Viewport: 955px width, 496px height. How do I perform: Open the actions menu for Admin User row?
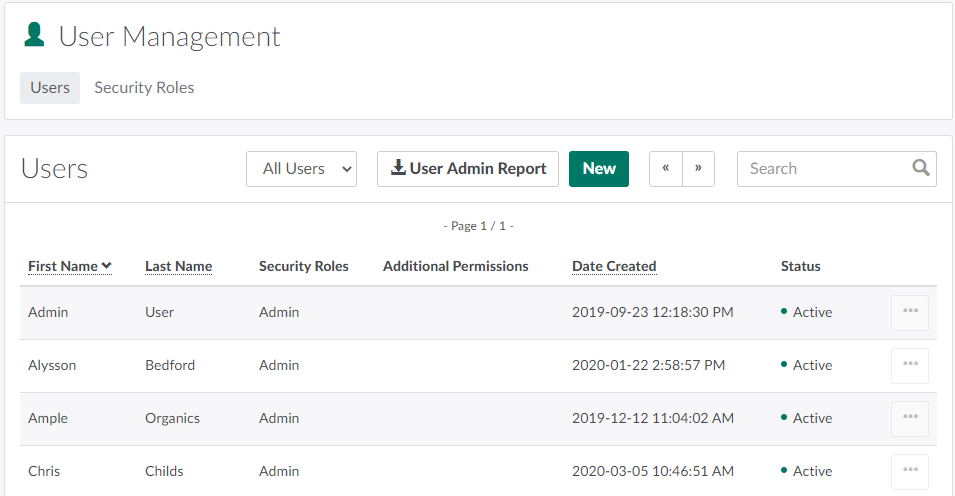909,312
